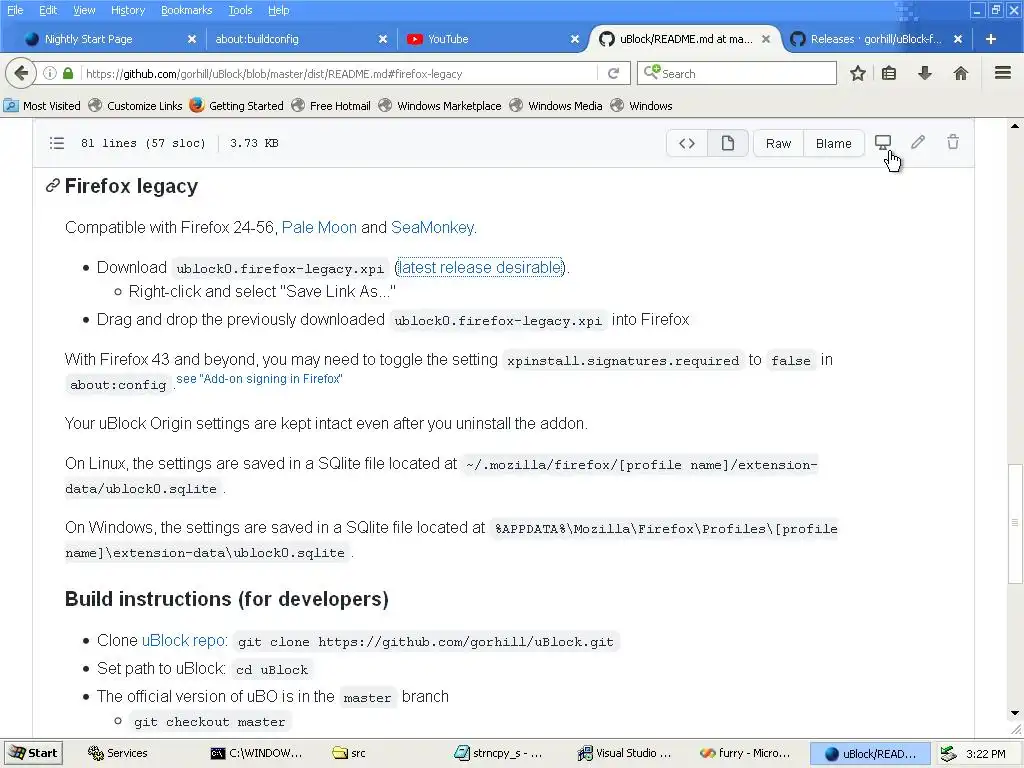Open the Customize Links bookmark
This screenshot has width=1024, height=768.
(x=136, y=106)
